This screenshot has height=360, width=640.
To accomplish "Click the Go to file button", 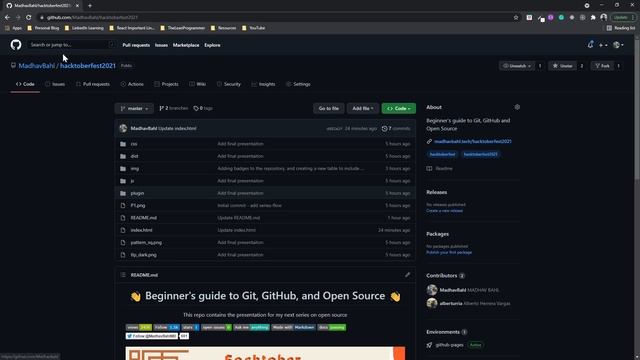I will 329,108.
